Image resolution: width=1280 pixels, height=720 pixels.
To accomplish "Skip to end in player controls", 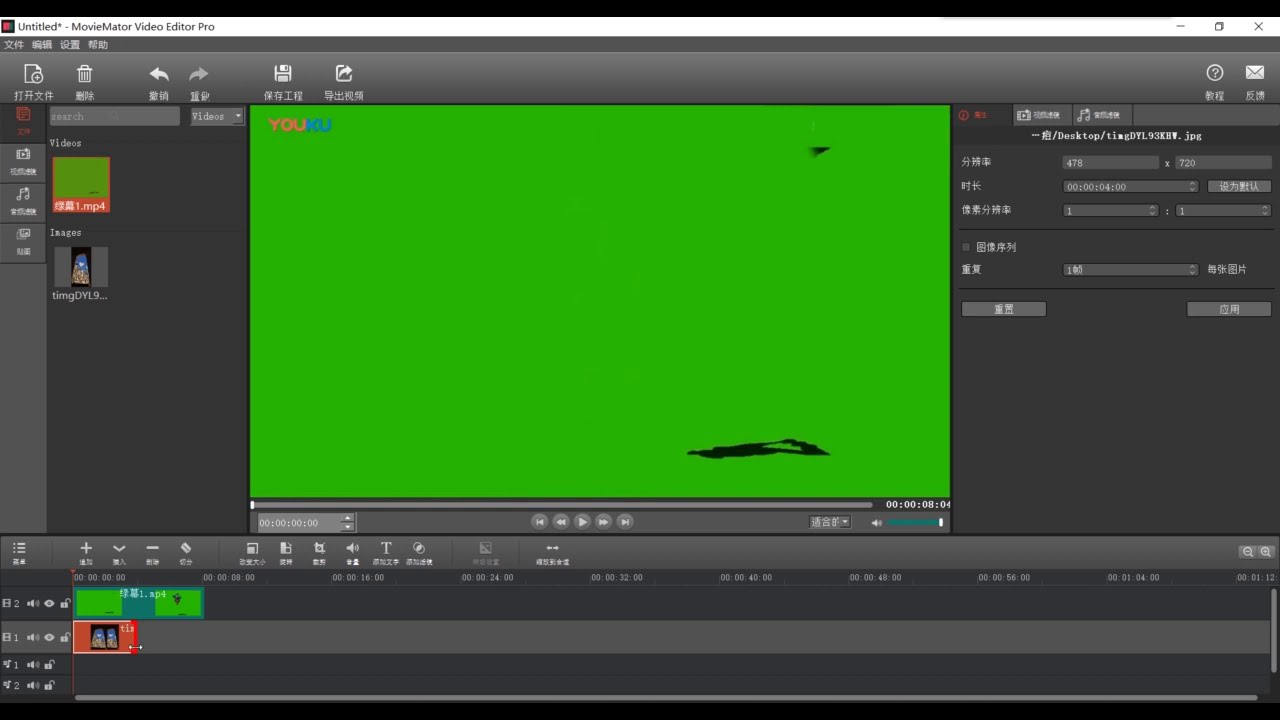I will click(625, 522).
